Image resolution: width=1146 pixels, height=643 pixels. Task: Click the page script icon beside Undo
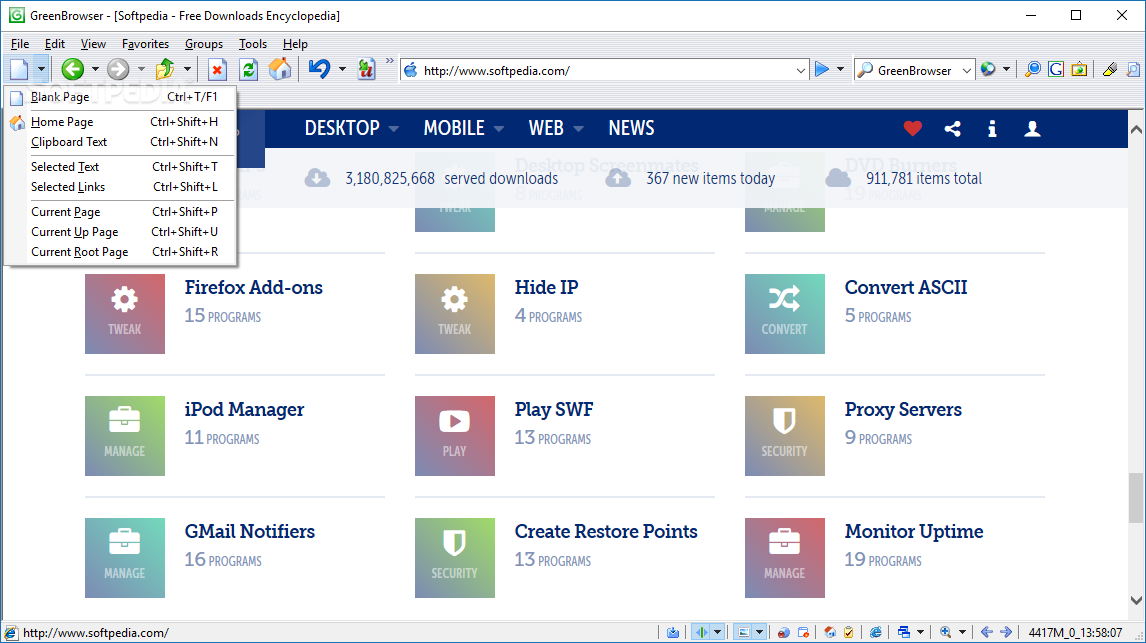point(366,70)
